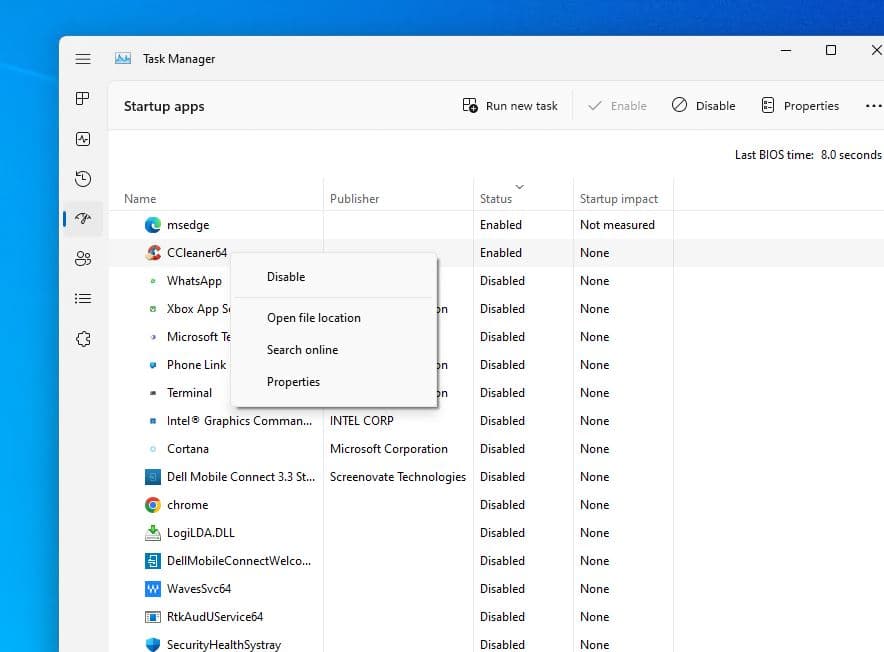Open App history in the sidebar
The image size is (884, 652).
coord(83,179)
